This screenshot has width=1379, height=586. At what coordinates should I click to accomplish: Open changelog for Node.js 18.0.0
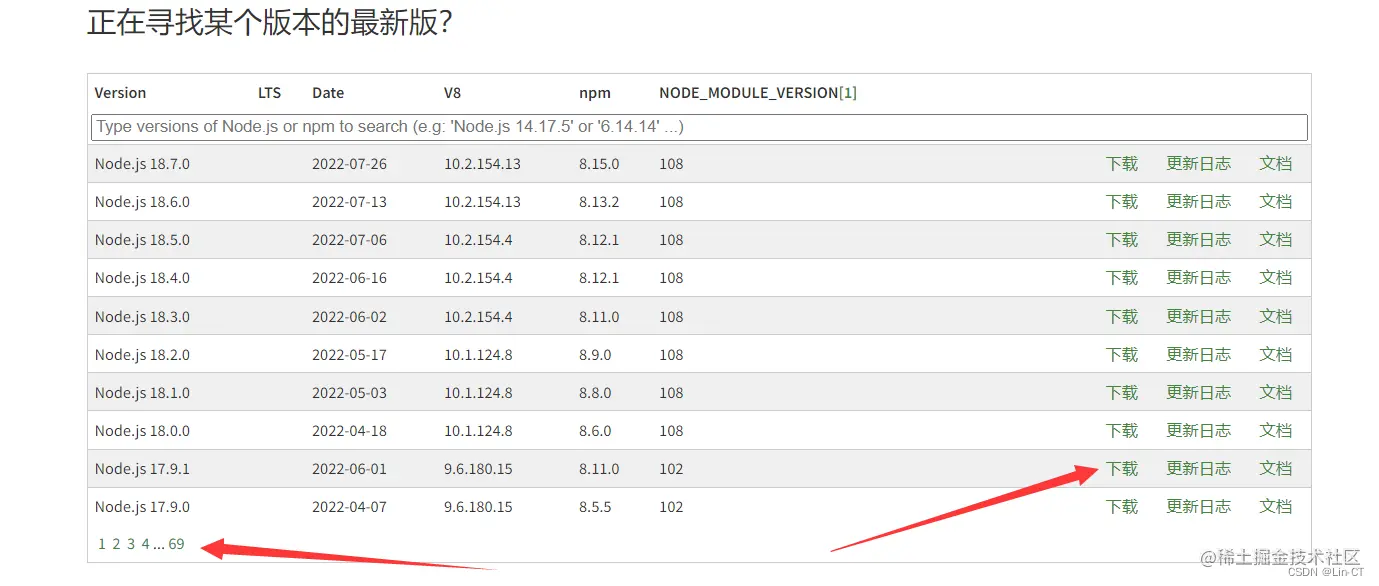(1198, 431)
